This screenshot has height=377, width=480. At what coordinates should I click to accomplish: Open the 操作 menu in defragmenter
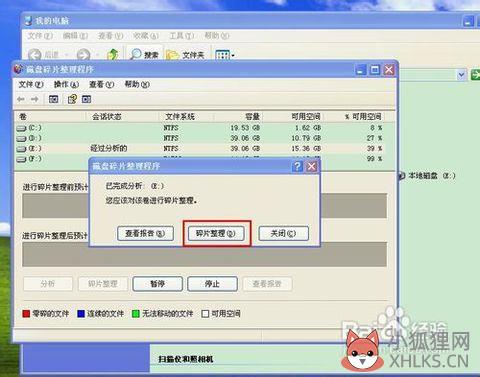point(66,84)
